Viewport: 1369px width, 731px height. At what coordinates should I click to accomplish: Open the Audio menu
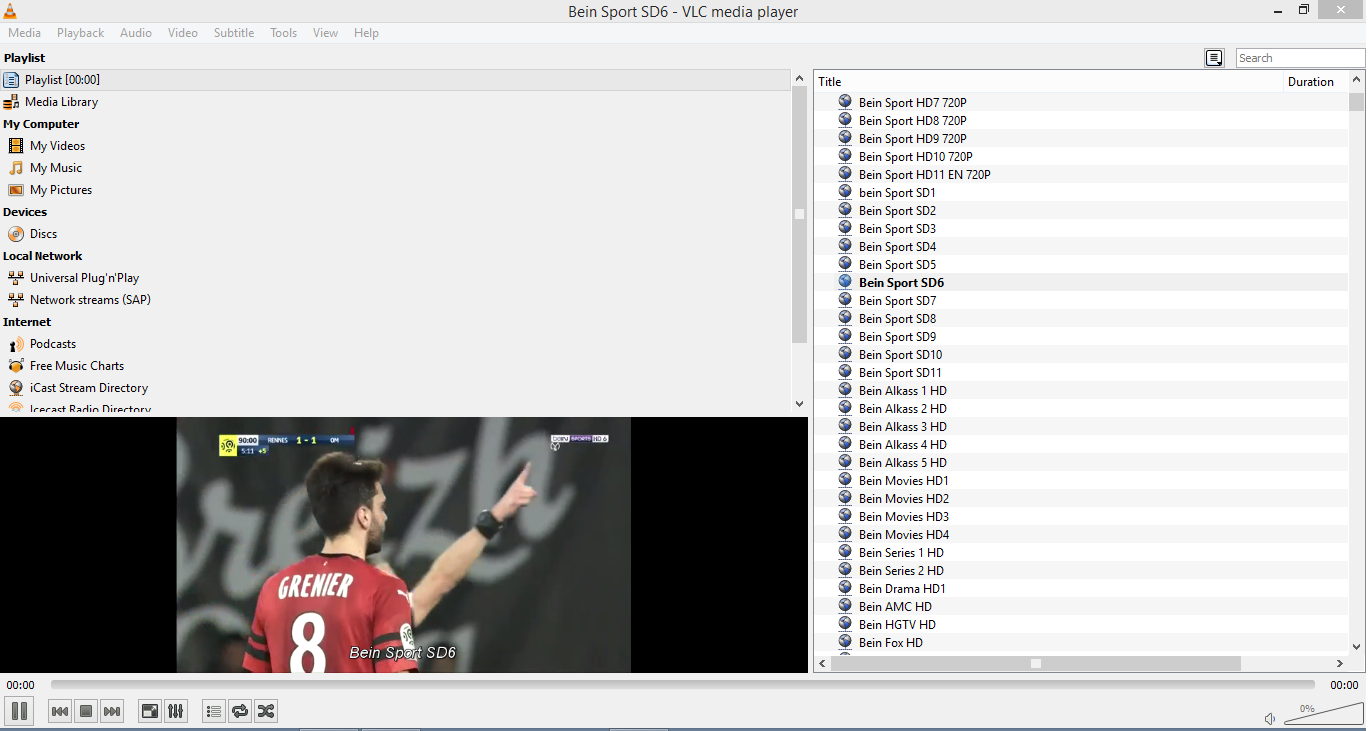pyautogui.click(x=136, y=33)
